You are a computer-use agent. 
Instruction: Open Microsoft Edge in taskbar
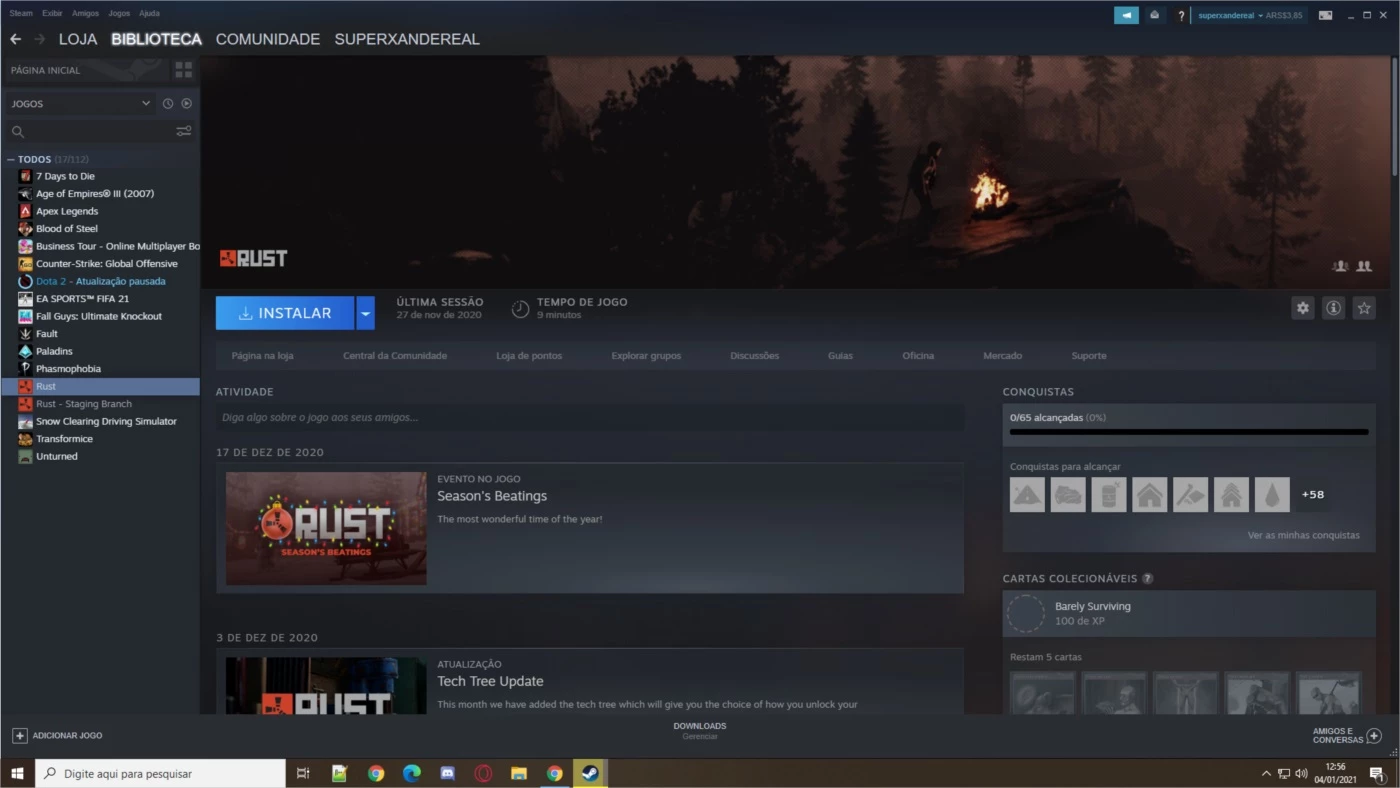point(411,773)
